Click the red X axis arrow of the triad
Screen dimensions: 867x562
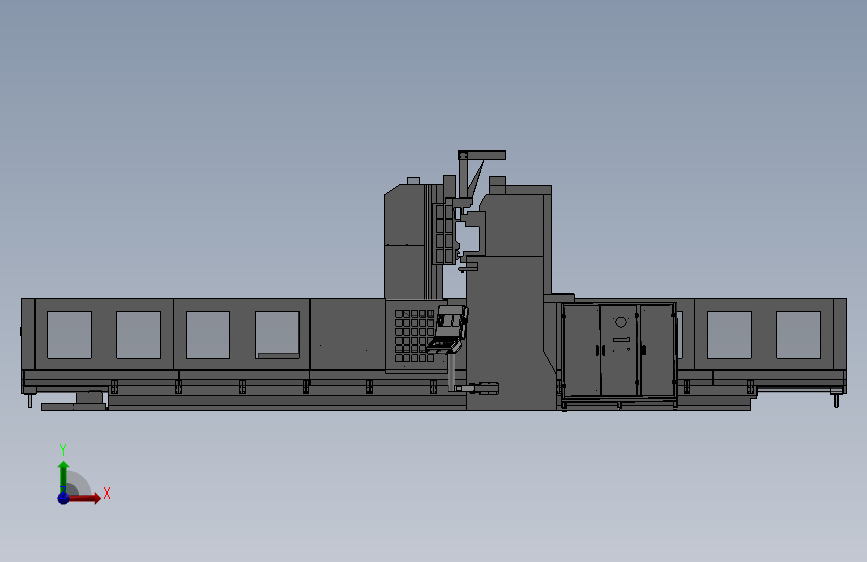[83, 498]
